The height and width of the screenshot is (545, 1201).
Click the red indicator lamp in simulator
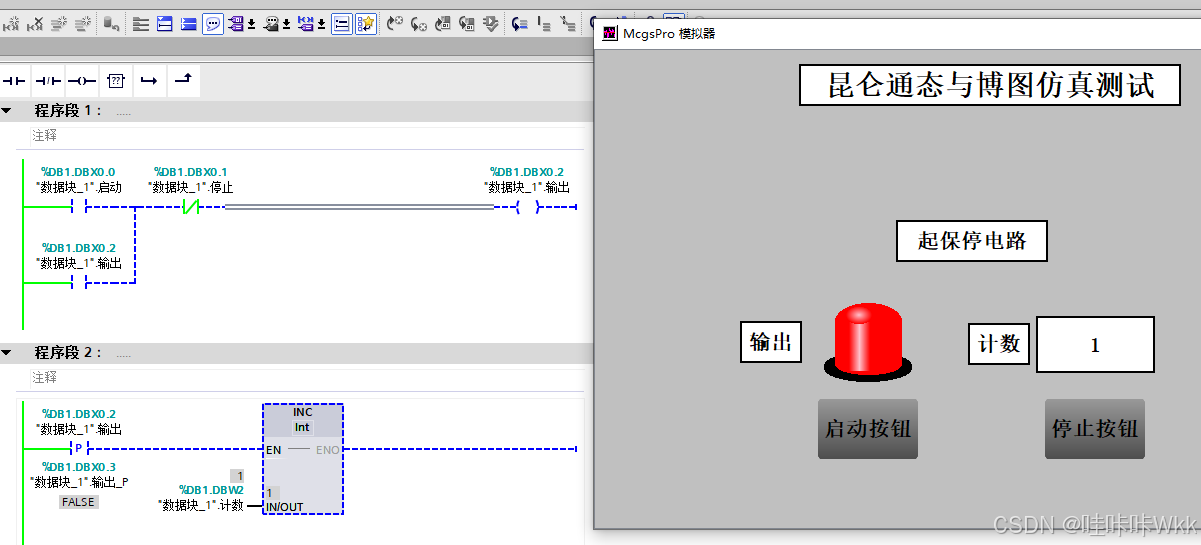867,342
